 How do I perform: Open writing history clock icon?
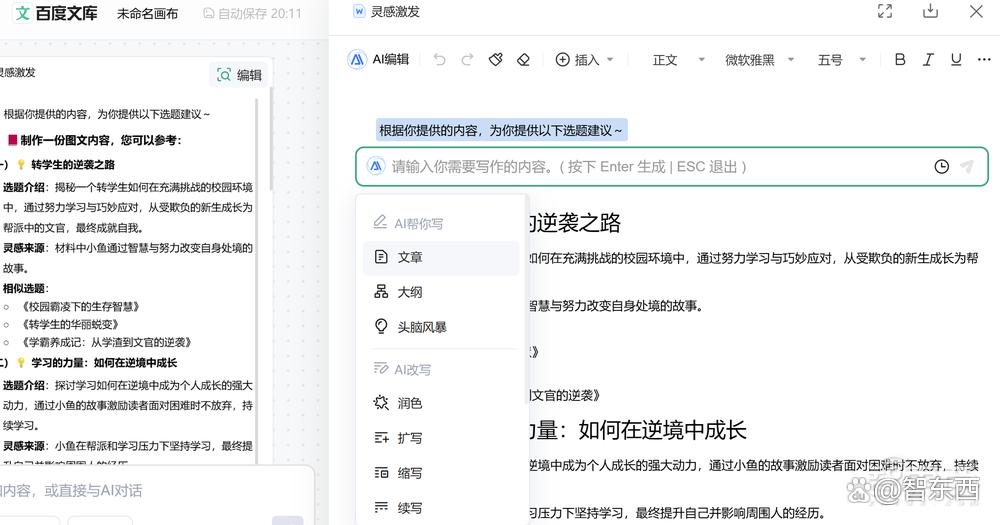941,166
